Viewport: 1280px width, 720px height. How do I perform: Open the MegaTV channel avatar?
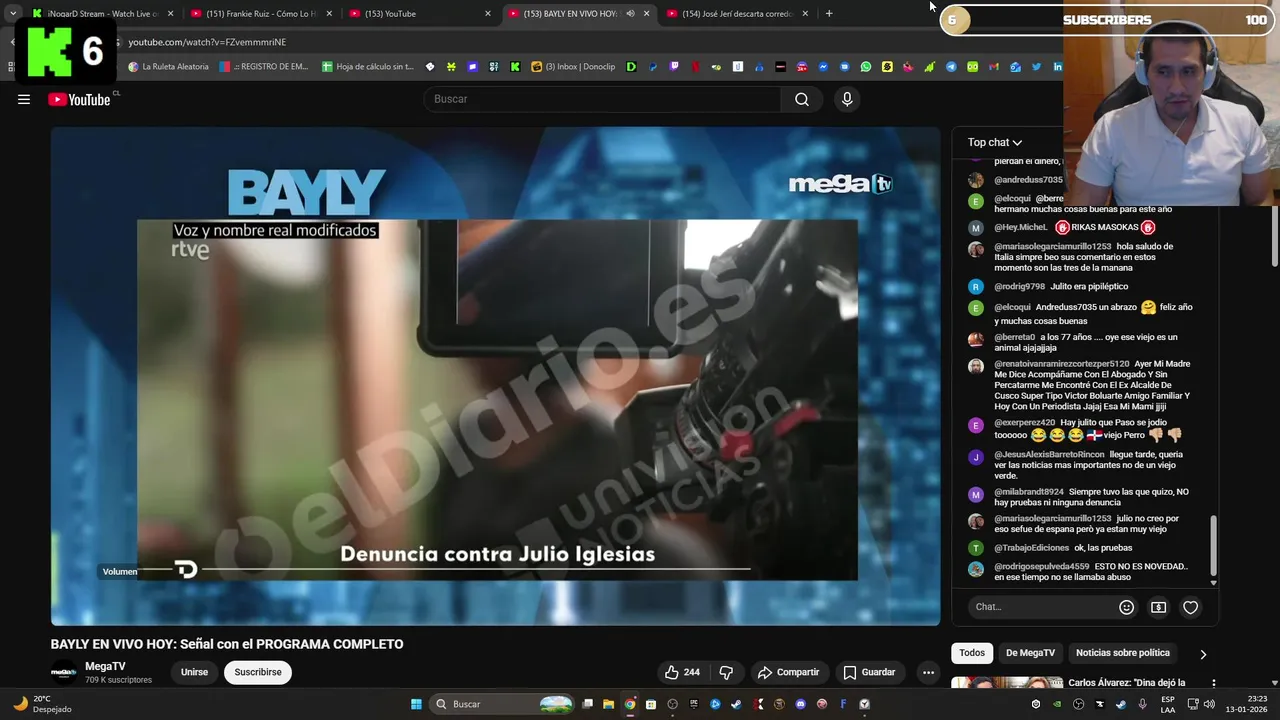[64, 672]
